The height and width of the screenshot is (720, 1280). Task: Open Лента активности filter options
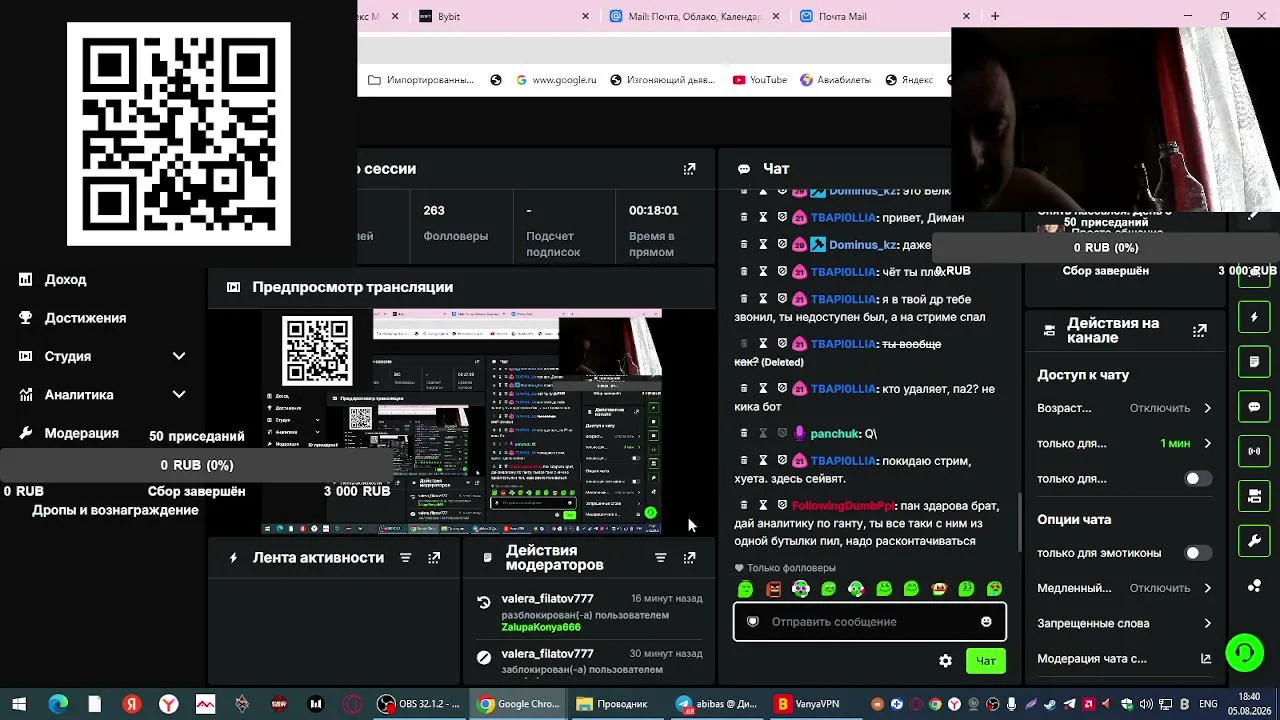tap(405, 558)
